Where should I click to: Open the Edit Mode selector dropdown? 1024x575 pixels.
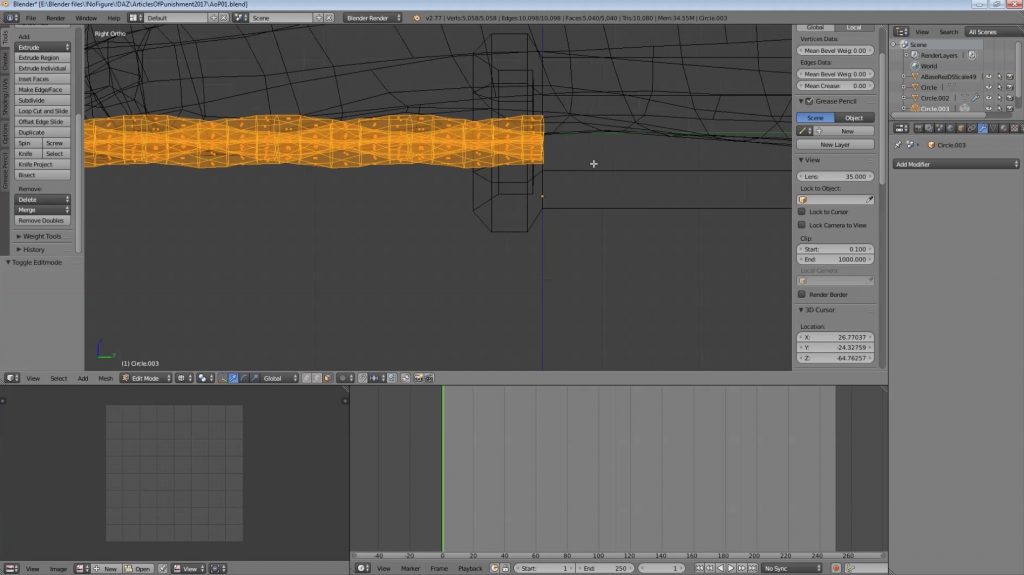pyautogui.click(x=145, y=378)
